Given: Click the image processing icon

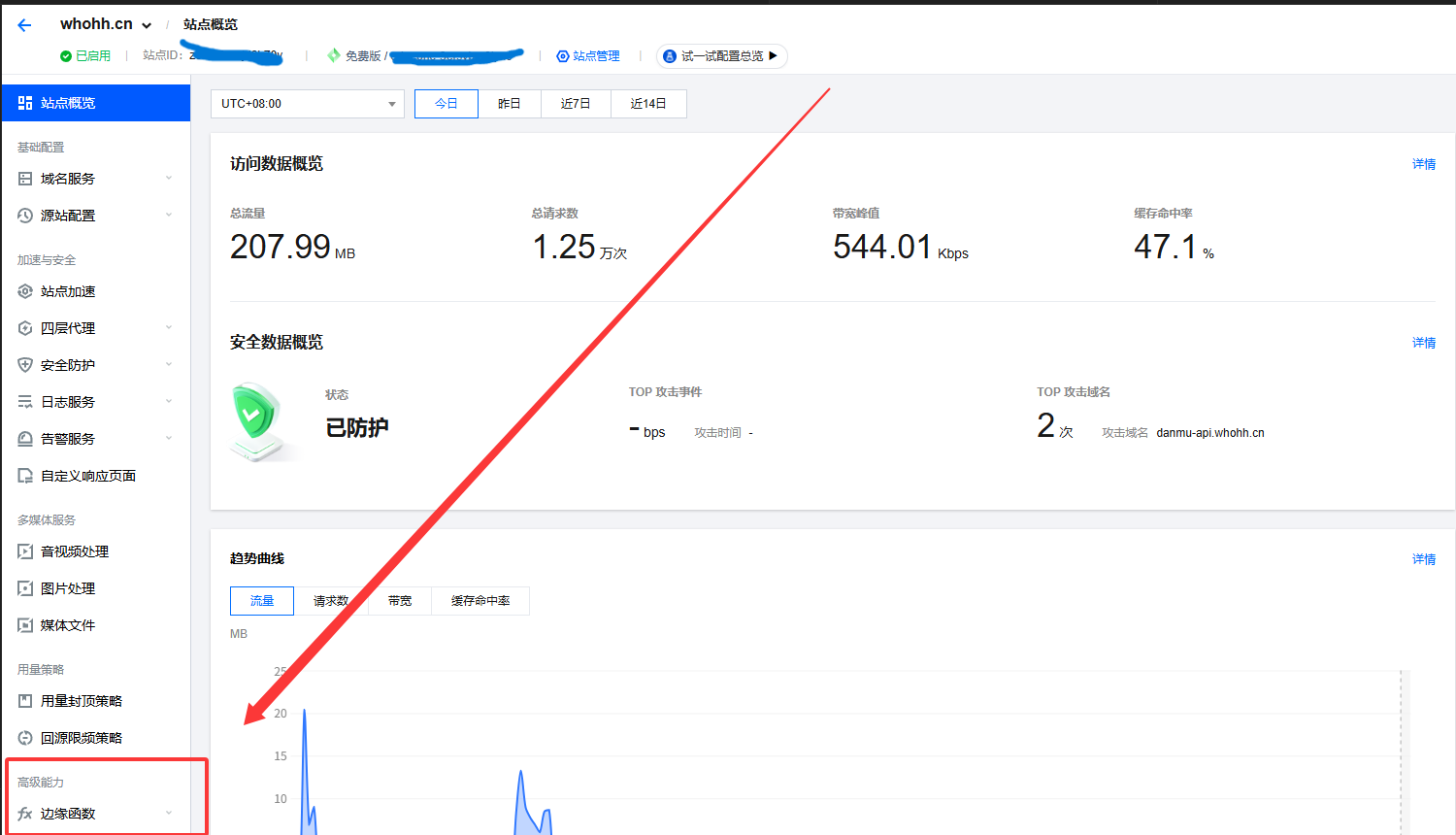Looking at the screenshot, I should 25,588.
